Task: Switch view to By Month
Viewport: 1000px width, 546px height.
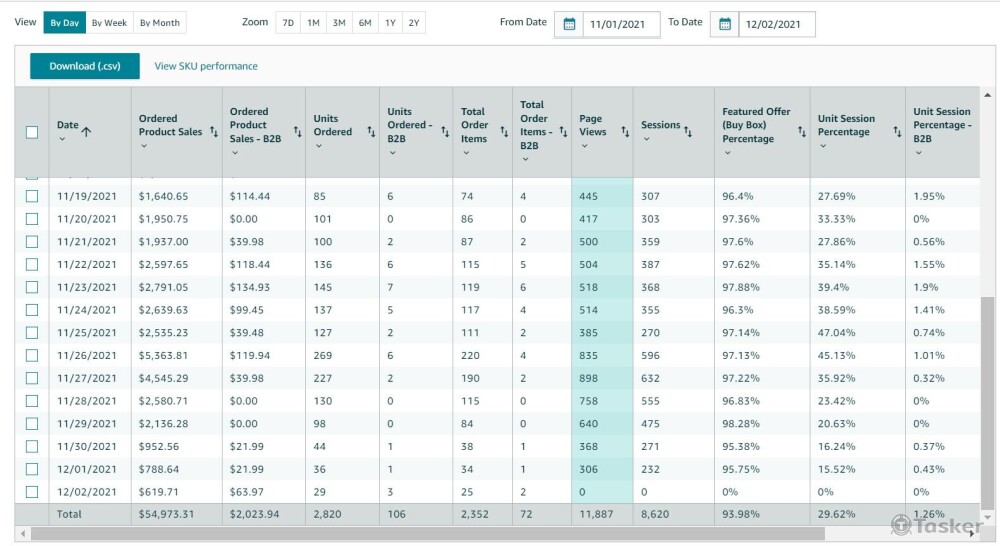Action: [x=159, y=23]
